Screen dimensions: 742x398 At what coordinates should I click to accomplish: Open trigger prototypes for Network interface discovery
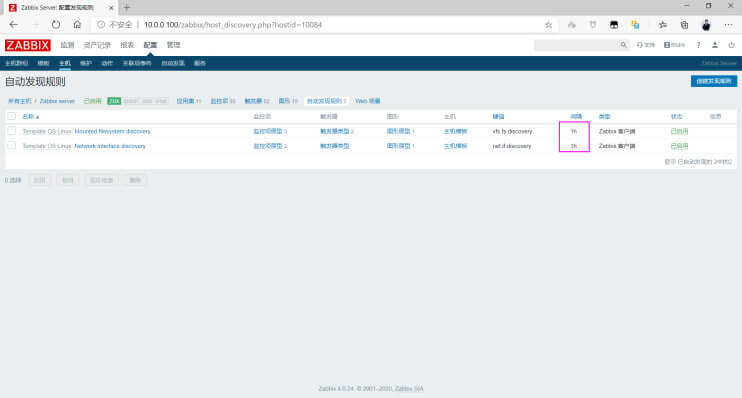(335, 146)
